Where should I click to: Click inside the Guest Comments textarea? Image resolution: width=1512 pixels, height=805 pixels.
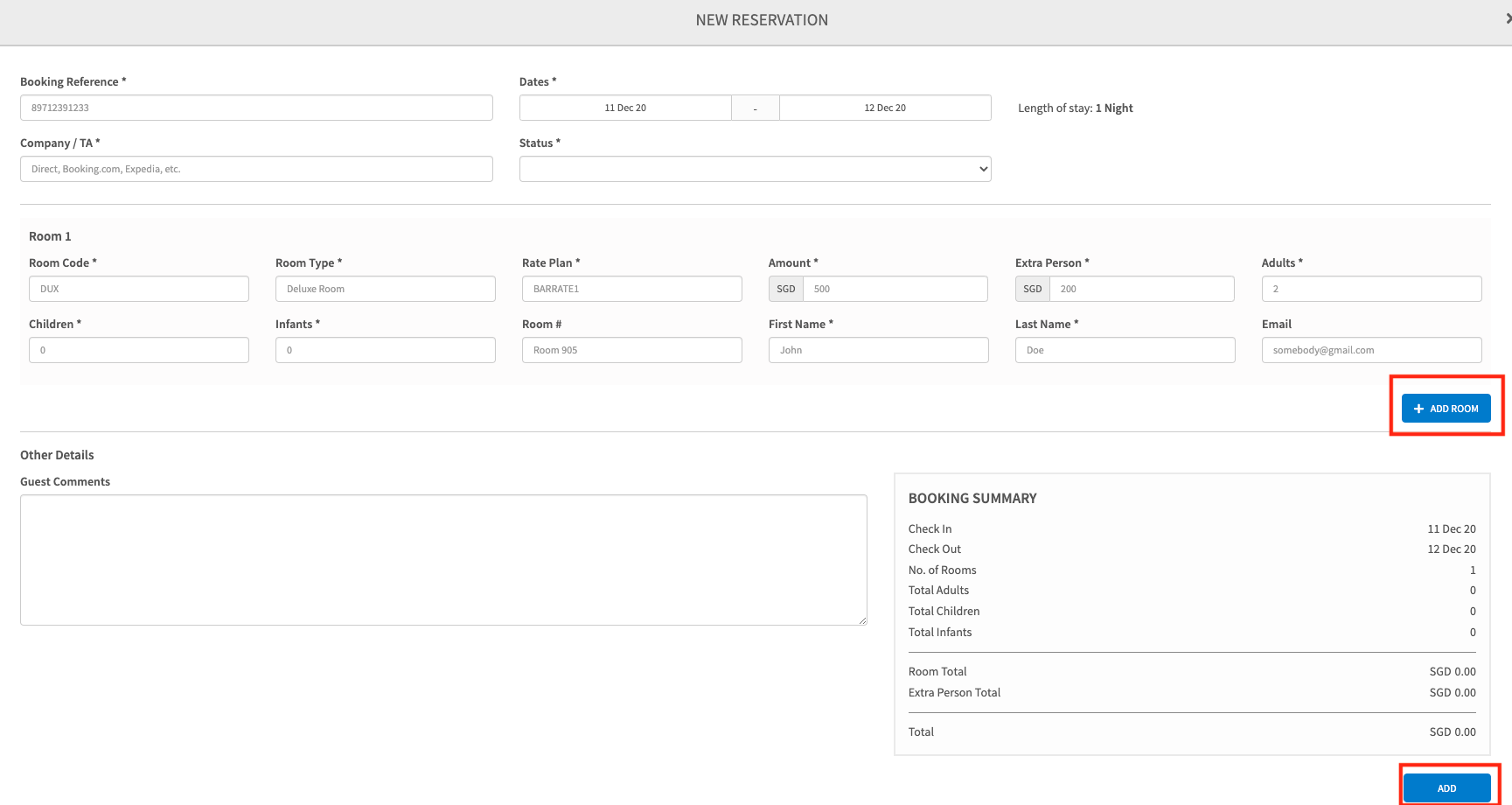(443, 560)
